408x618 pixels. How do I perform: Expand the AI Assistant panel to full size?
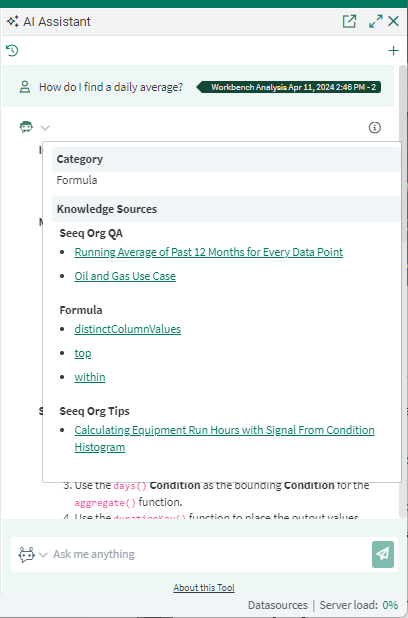[375, 21]
